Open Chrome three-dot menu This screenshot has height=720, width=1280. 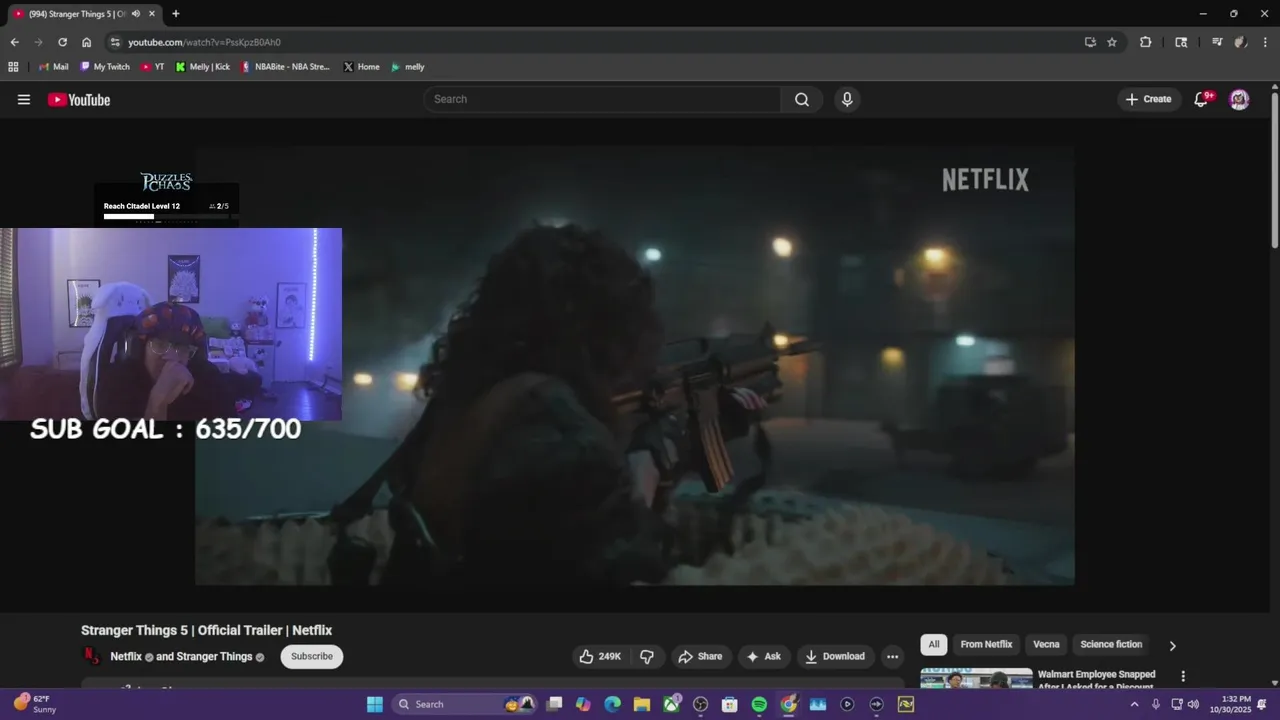1265,42
